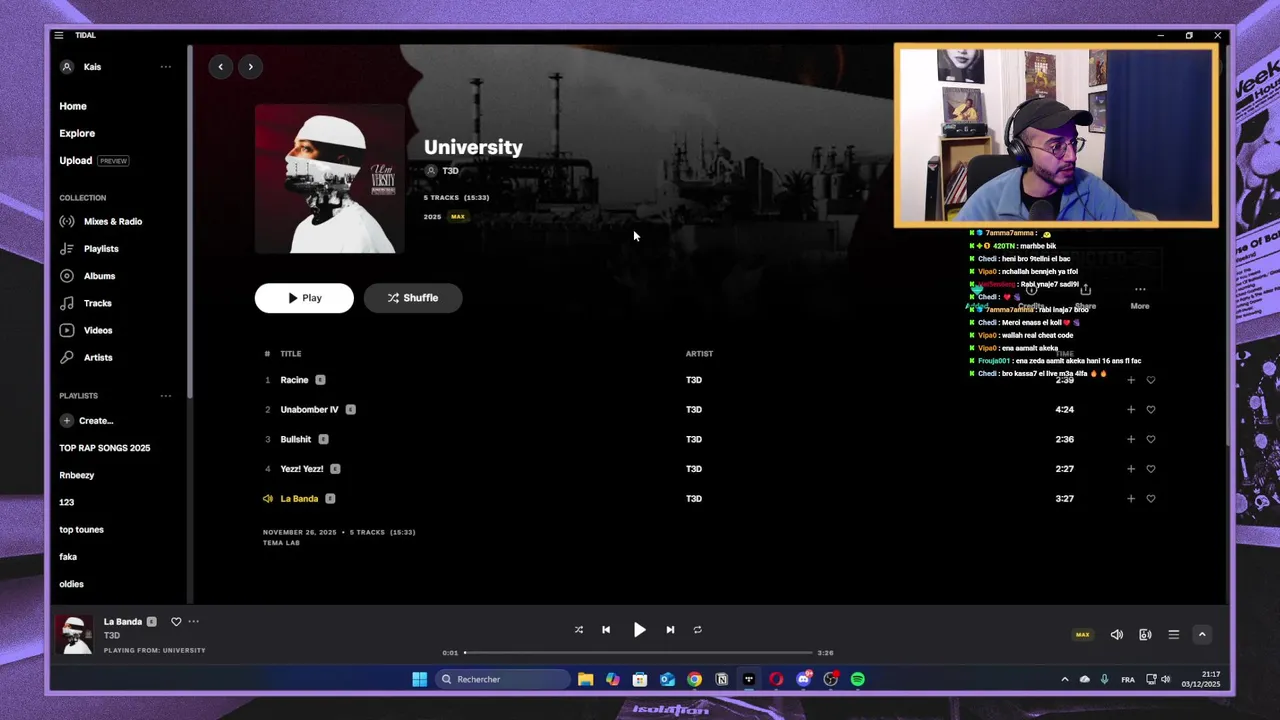Open Windows Start menu
This screenshot has height=720, width=1280.
click(420, 680)
